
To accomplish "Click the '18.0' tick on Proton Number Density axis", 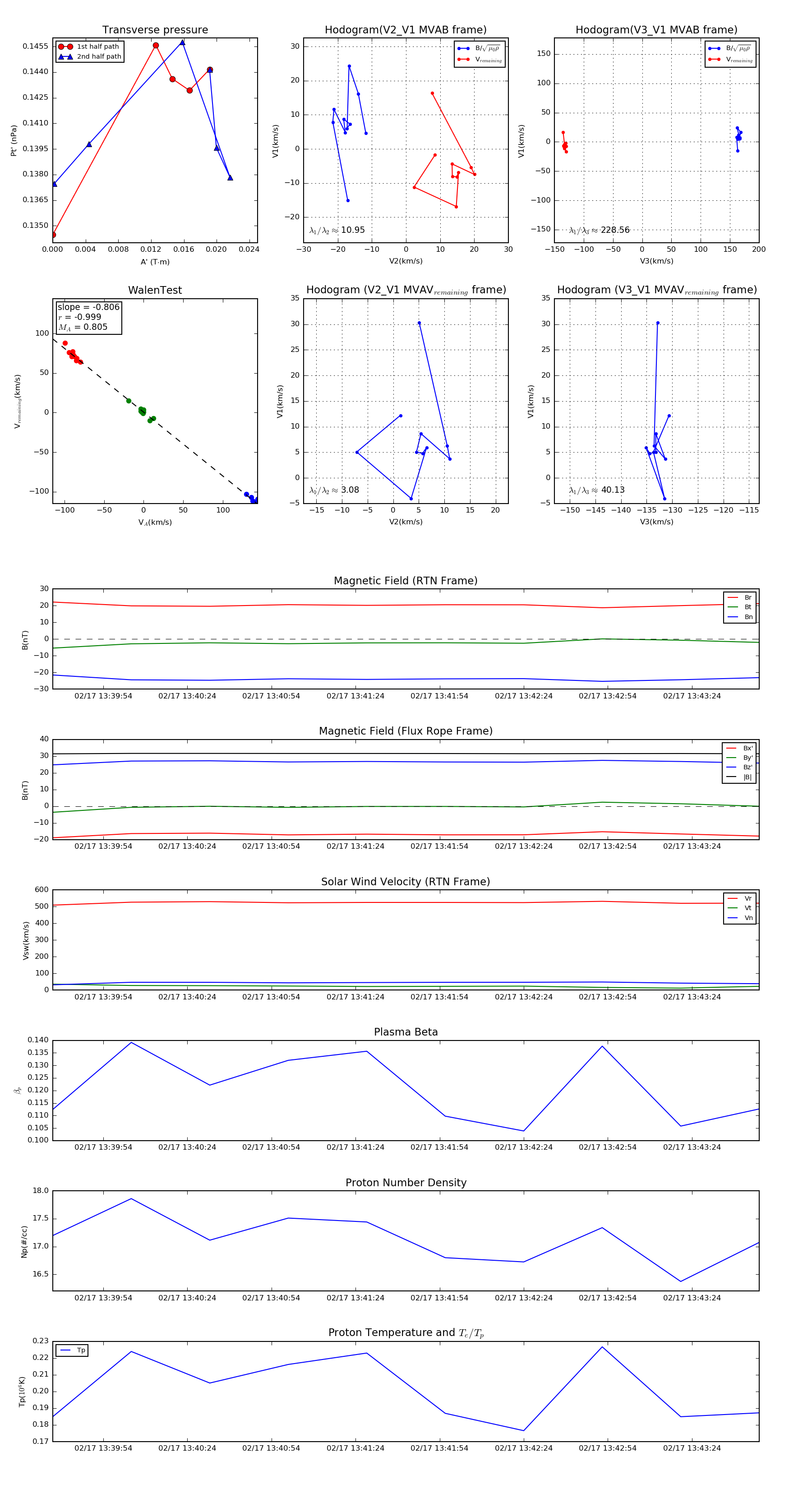I will point(41,1191).
